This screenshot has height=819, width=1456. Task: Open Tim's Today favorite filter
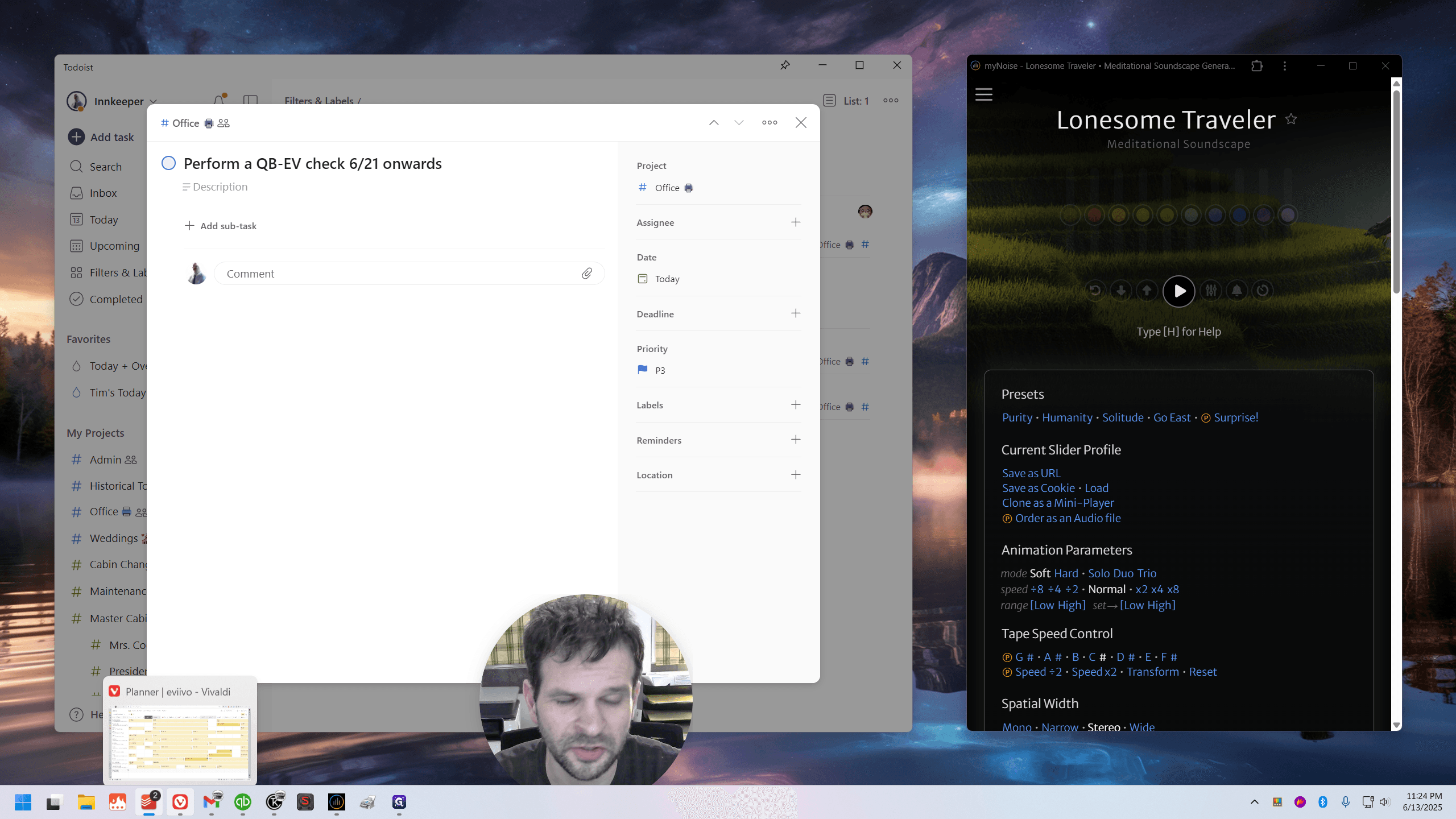117,392
